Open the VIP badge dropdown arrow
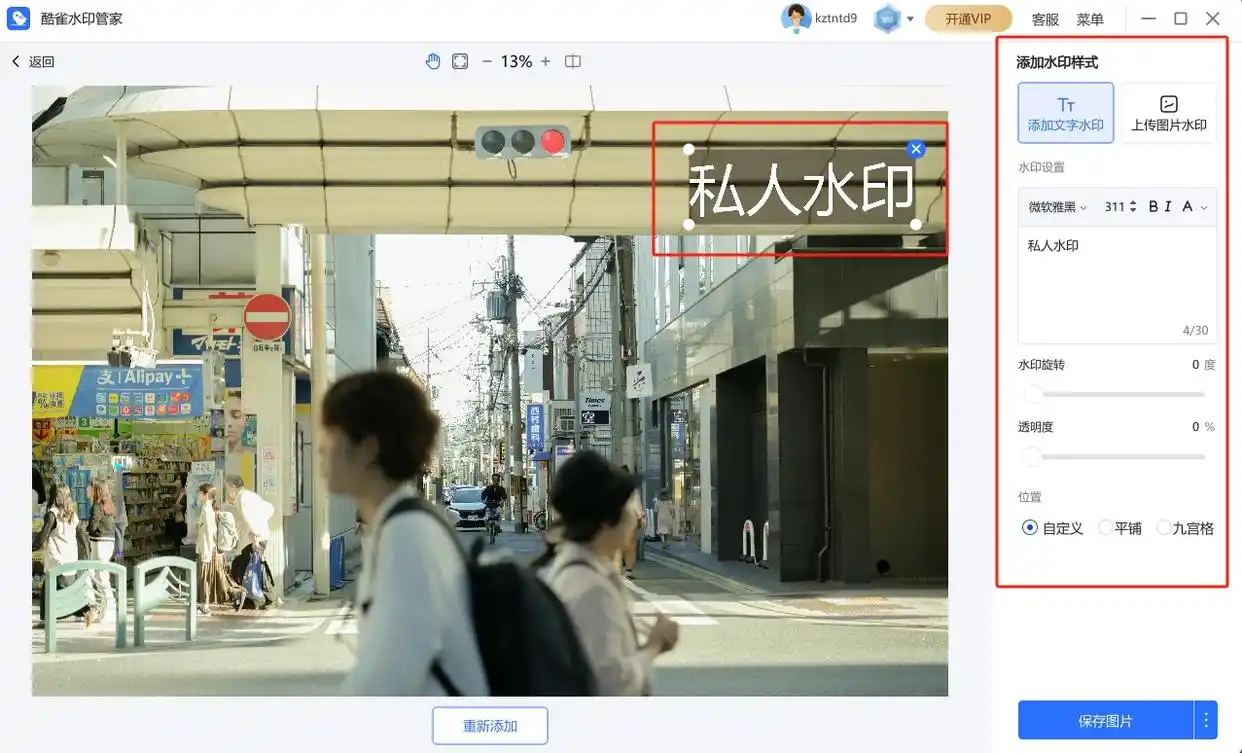Screen dimensions: 1242x753 910,19
